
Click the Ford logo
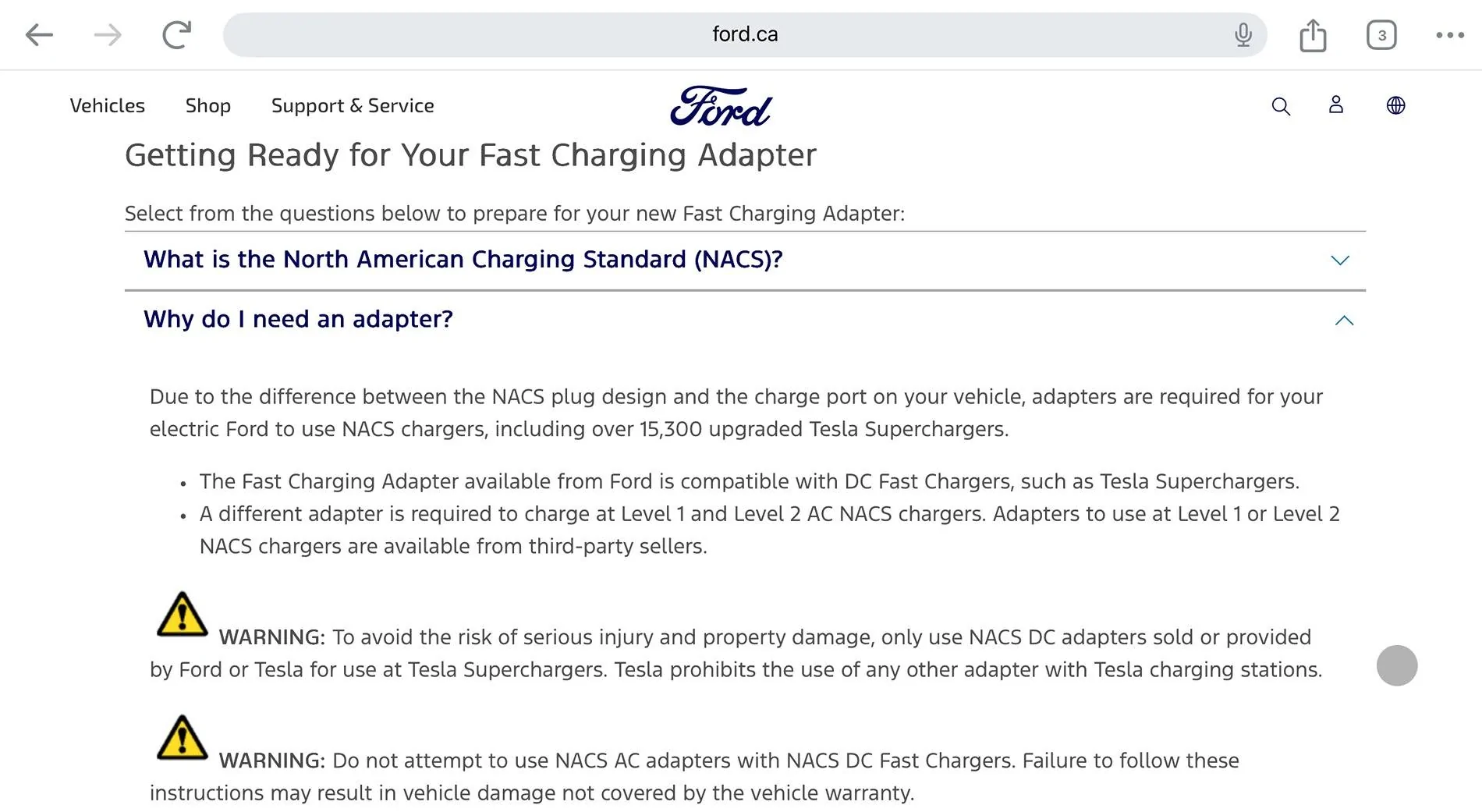(721, 106)
